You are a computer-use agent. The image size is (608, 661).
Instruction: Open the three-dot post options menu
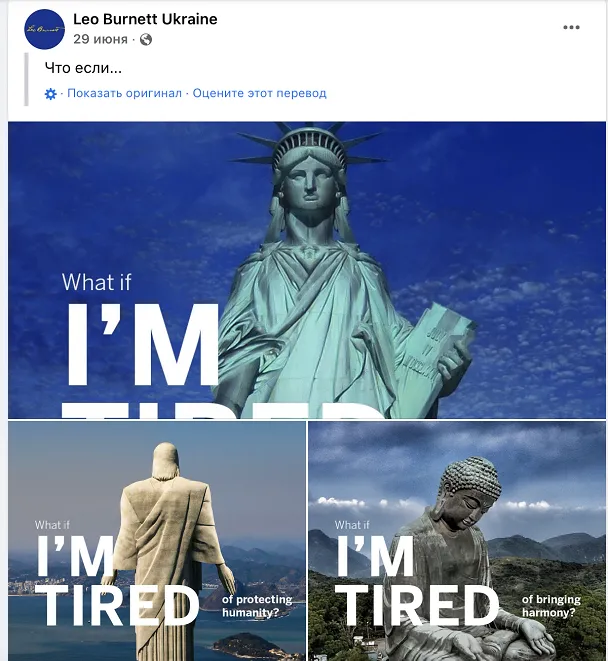pos(571,27)
